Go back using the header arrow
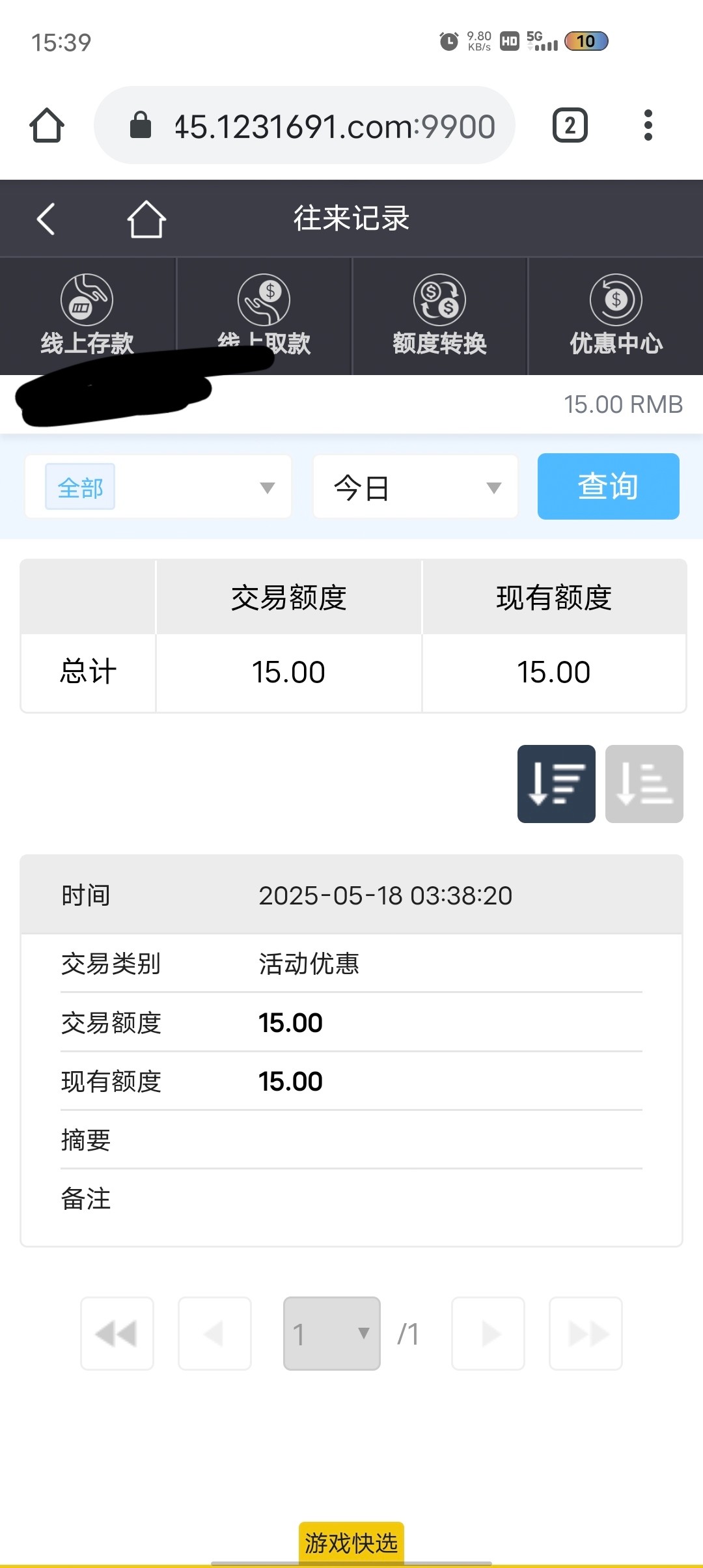 (x=46, y=219)
